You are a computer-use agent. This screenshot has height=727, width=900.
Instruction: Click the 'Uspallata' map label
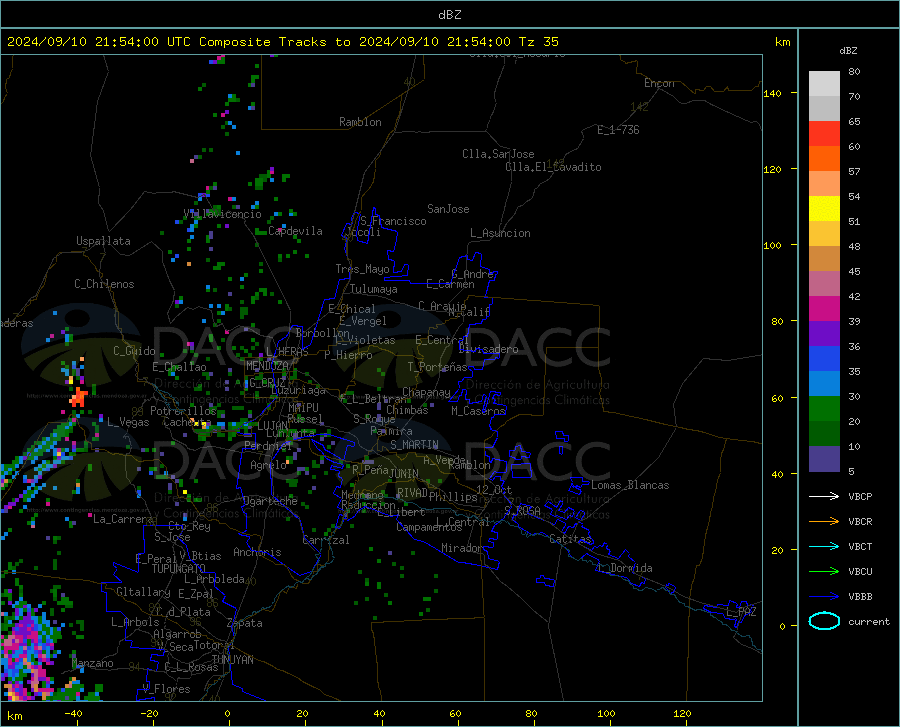tap(103, 241)
